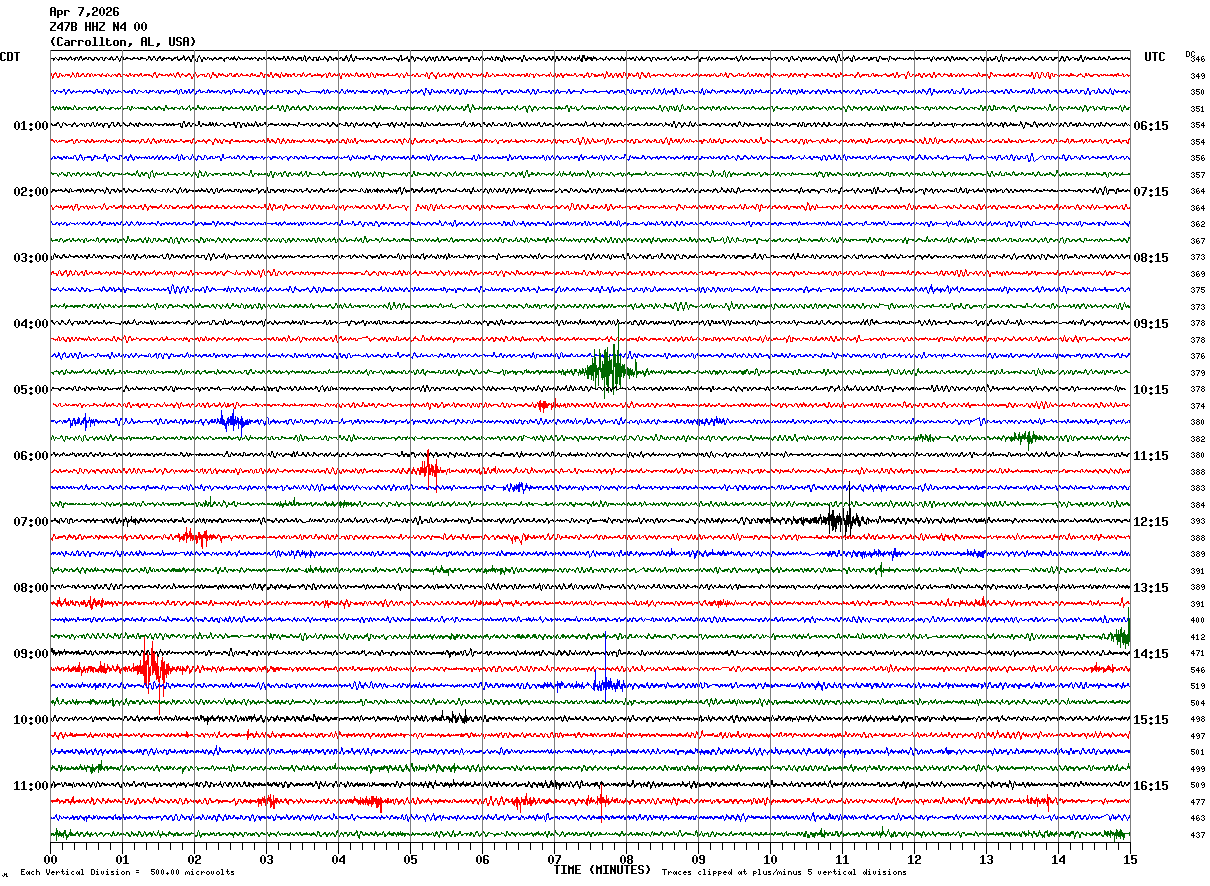Viewport: 1210px width, 886px height.
Task: Click the DC offset value '546'
Action: tap(1197, 670)
